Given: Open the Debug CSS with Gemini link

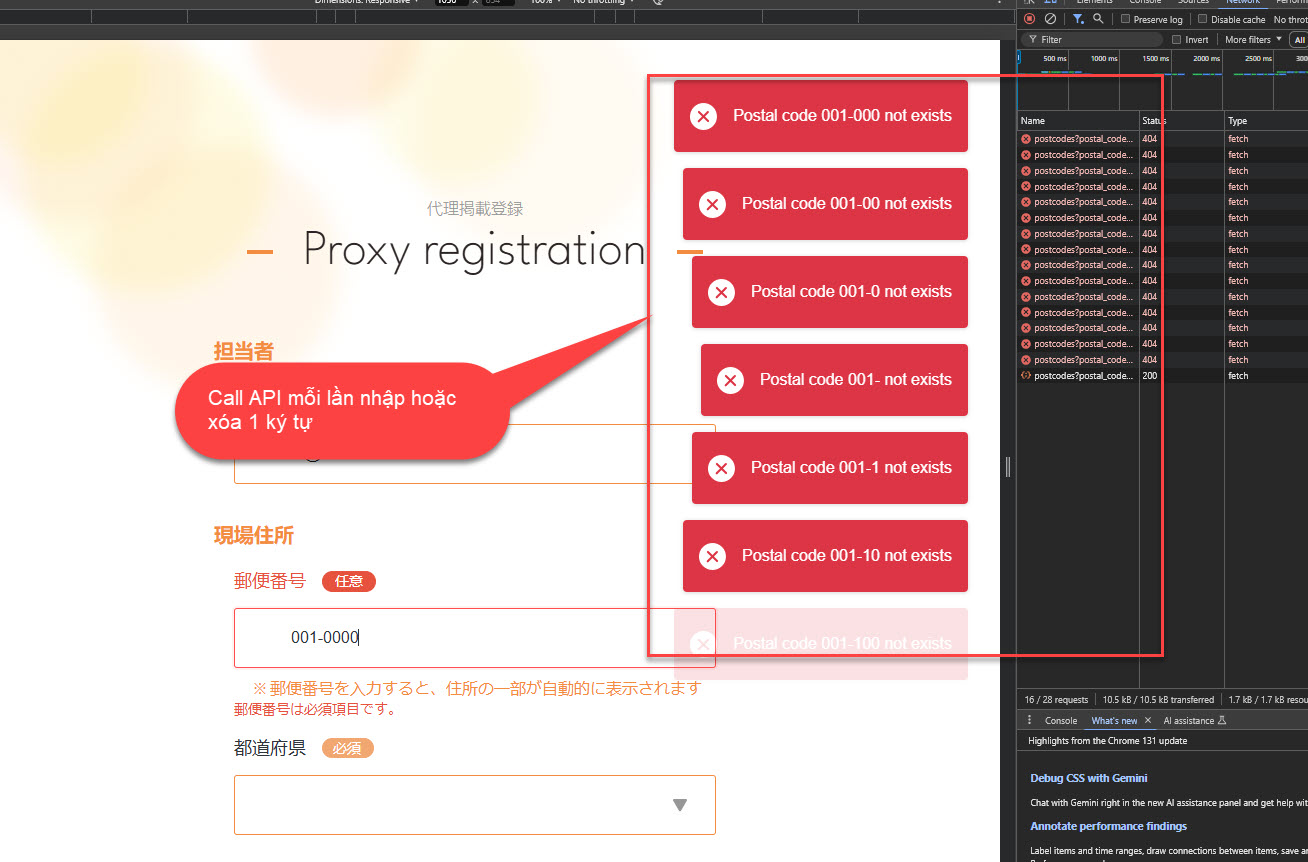Looking at the screenshot, I should (x=1088, y=778).
